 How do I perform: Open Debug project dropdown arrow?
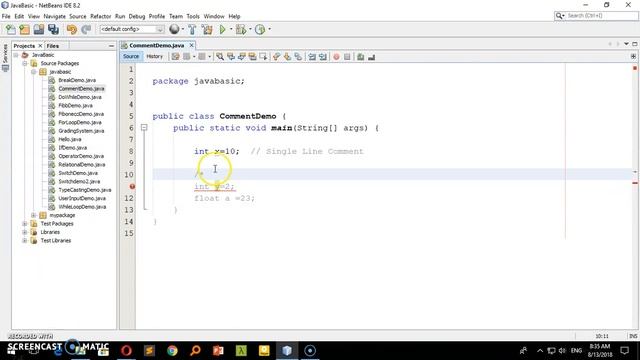click(x=250, y=29)
